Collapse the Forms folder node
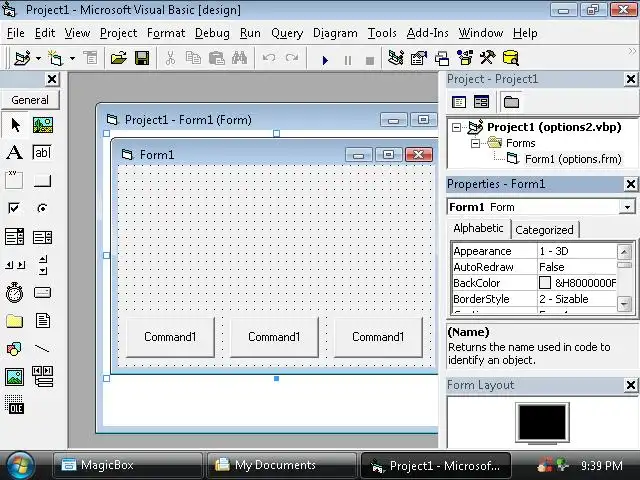 [x=475, y=144]
